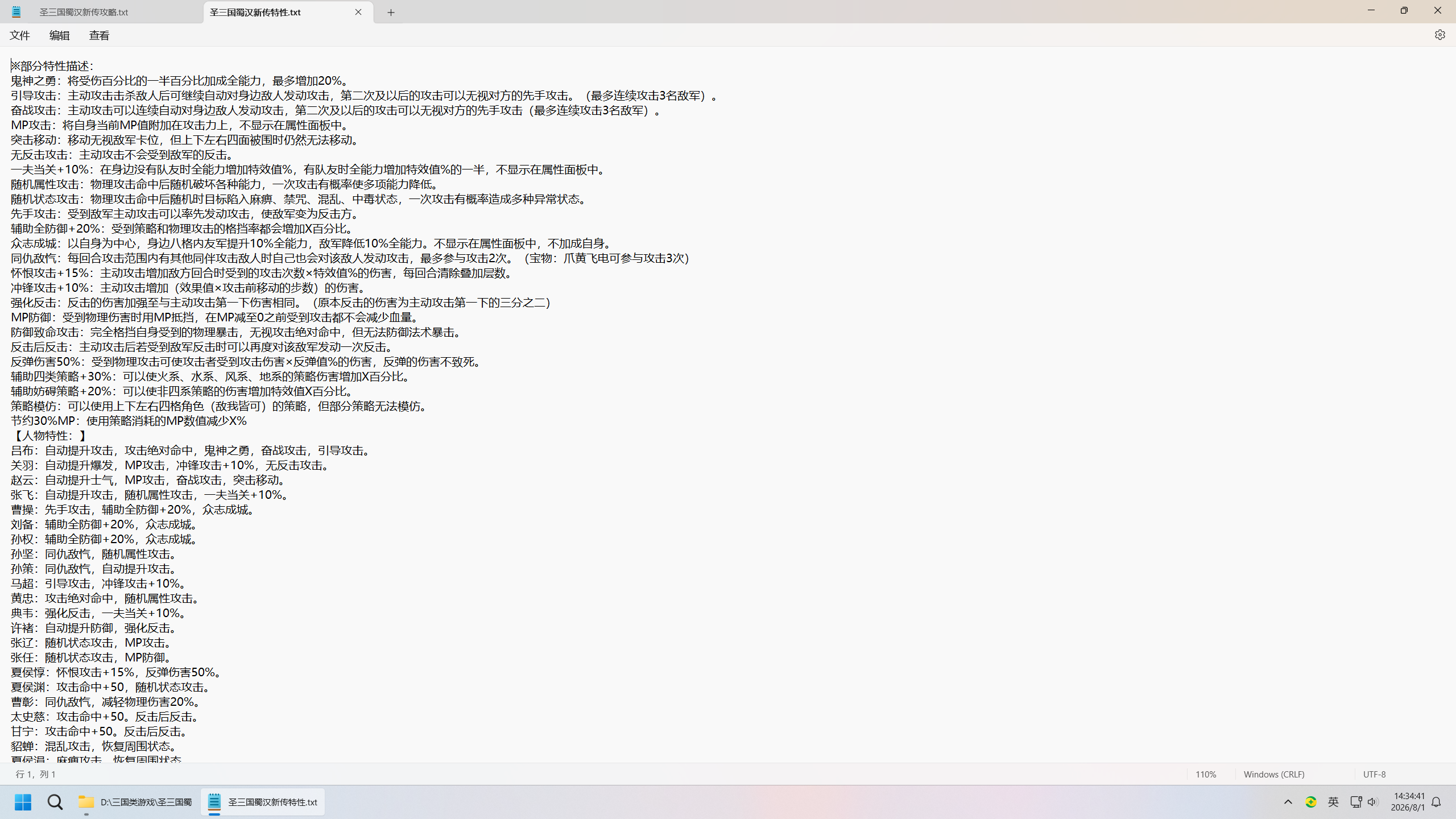
Task: Open Notepad settings gear
Action: pyautogui.click(x=1440, y=35)
